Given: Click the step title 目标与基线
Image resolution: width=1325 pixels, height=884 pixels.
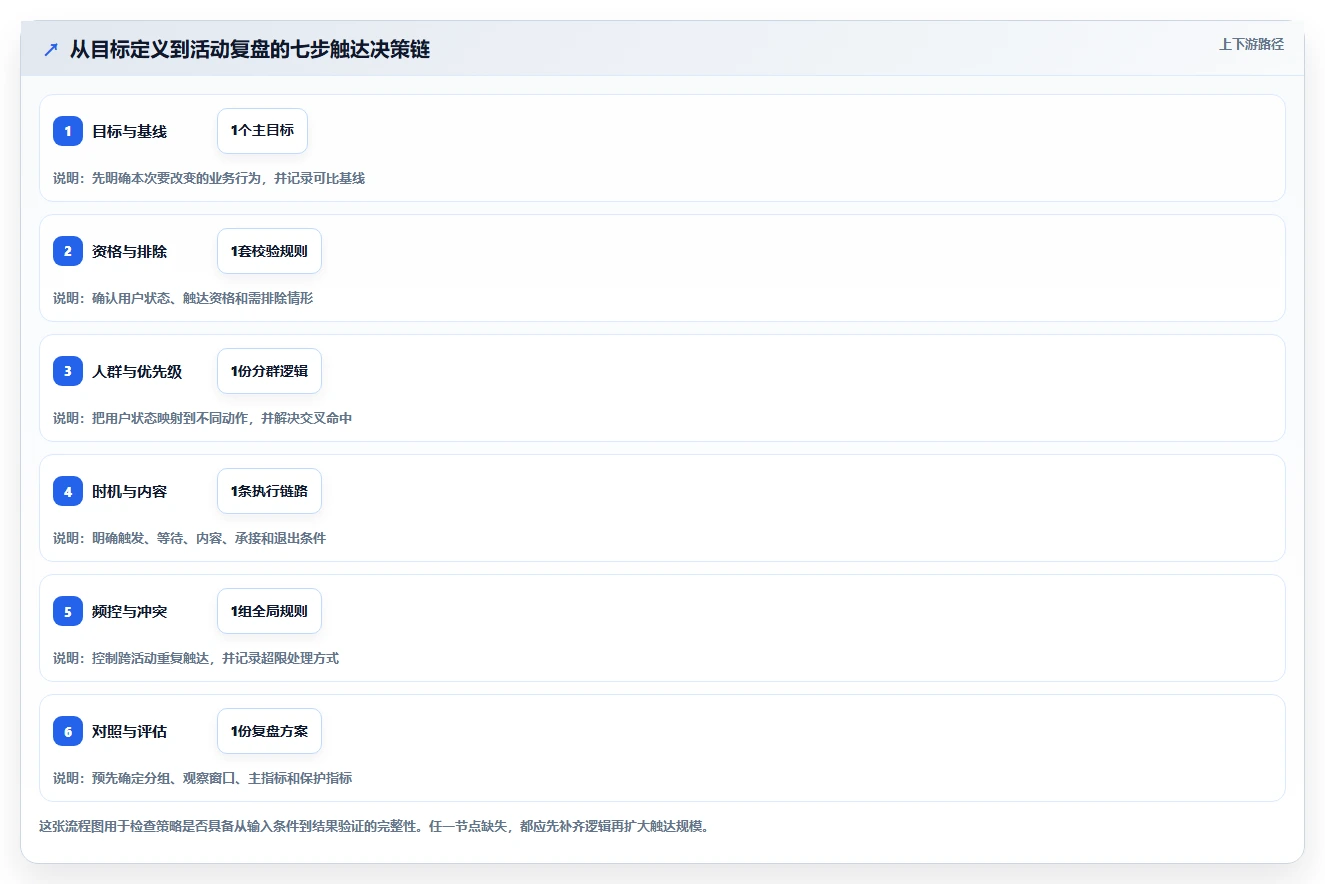Looking at the screenshot, I should pyautogui.click(x=129, y=131).
